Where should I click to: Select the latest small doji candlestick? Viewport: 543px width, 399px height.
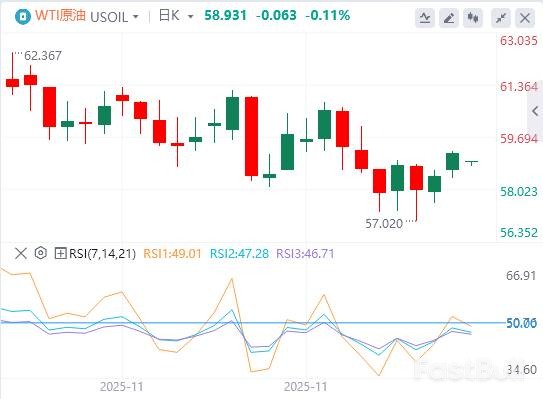tap(471, 162)
